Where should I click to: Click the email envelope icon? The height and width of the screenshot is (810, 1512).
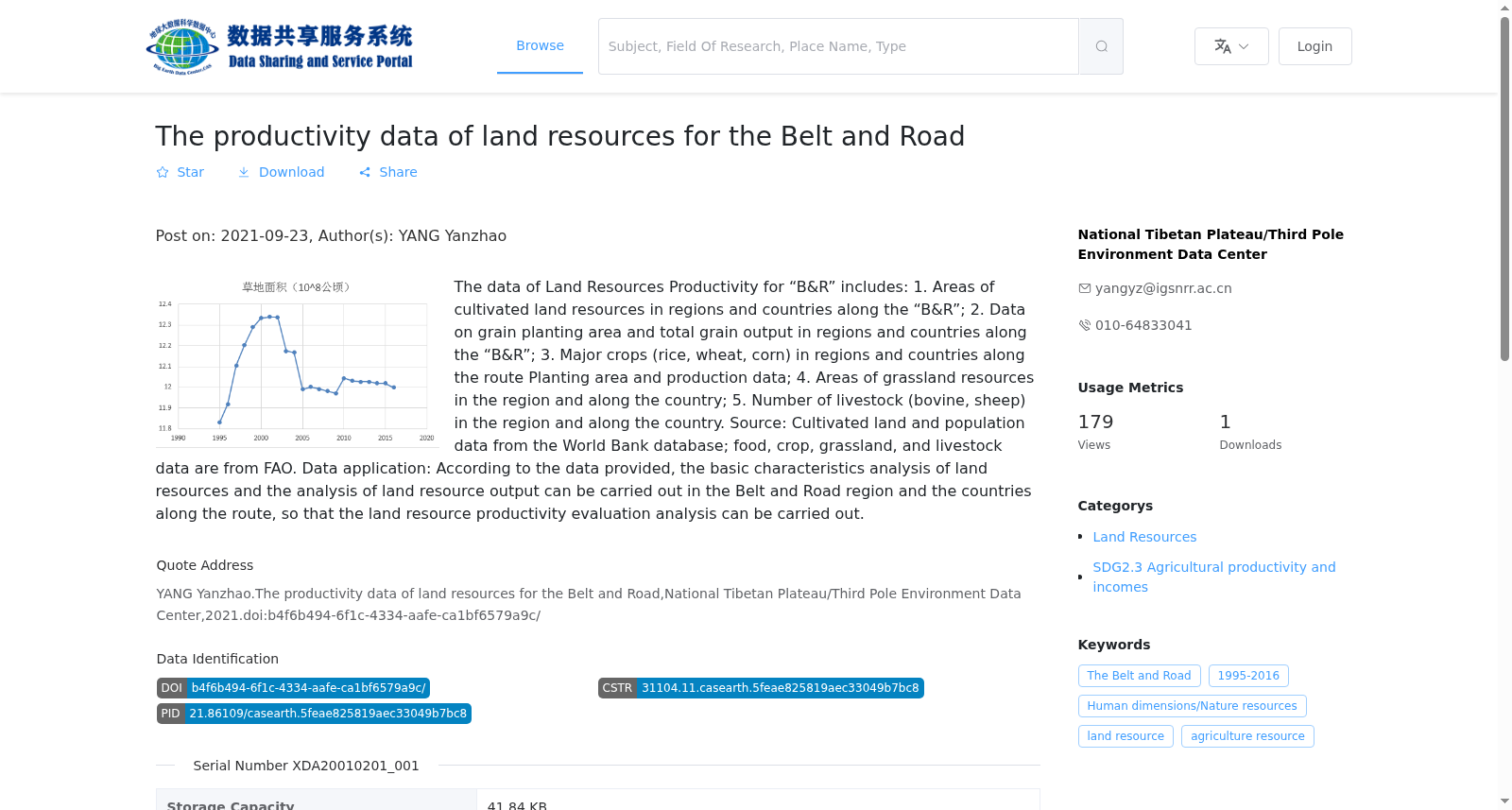click(x=1085, y=288)
